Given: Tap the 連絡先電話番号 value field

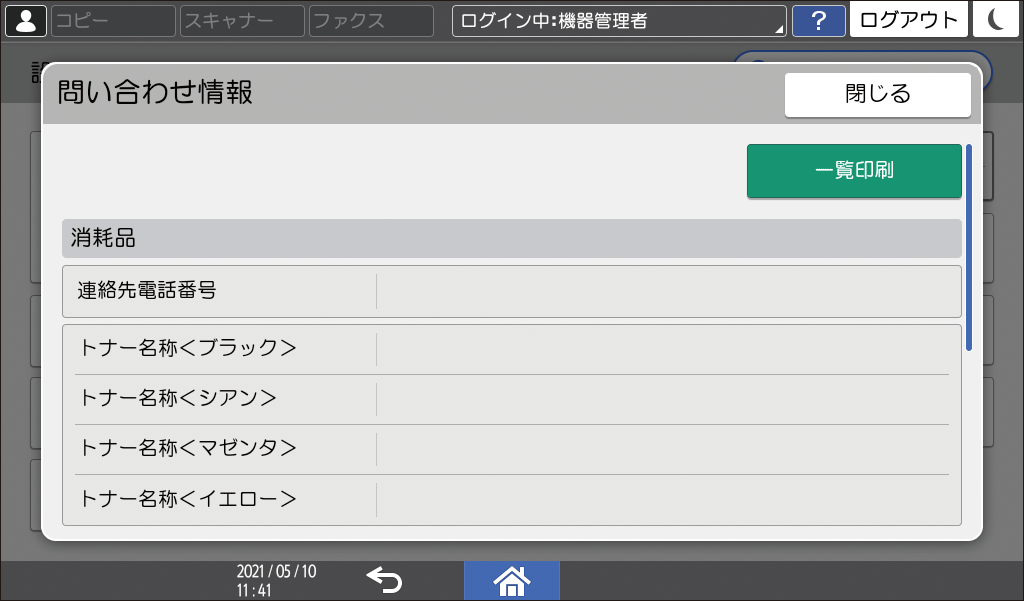Looking at the screenshot, I should 670,291.
